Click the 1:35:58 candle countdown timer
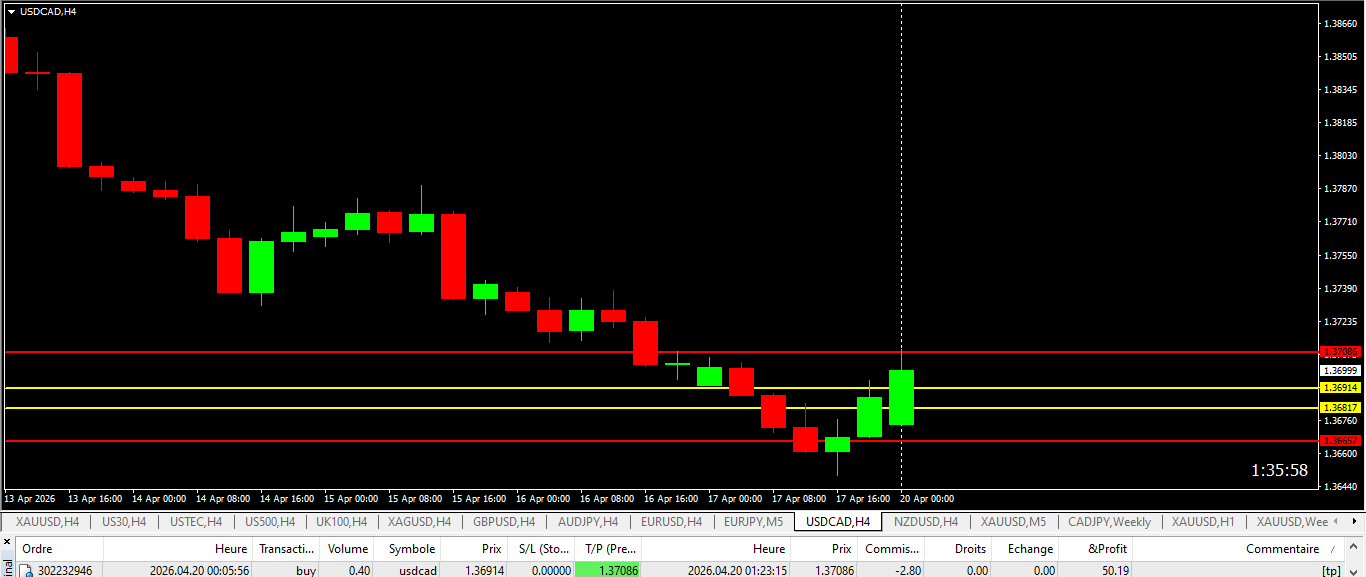1366x577 pixels. point(1279,470)
